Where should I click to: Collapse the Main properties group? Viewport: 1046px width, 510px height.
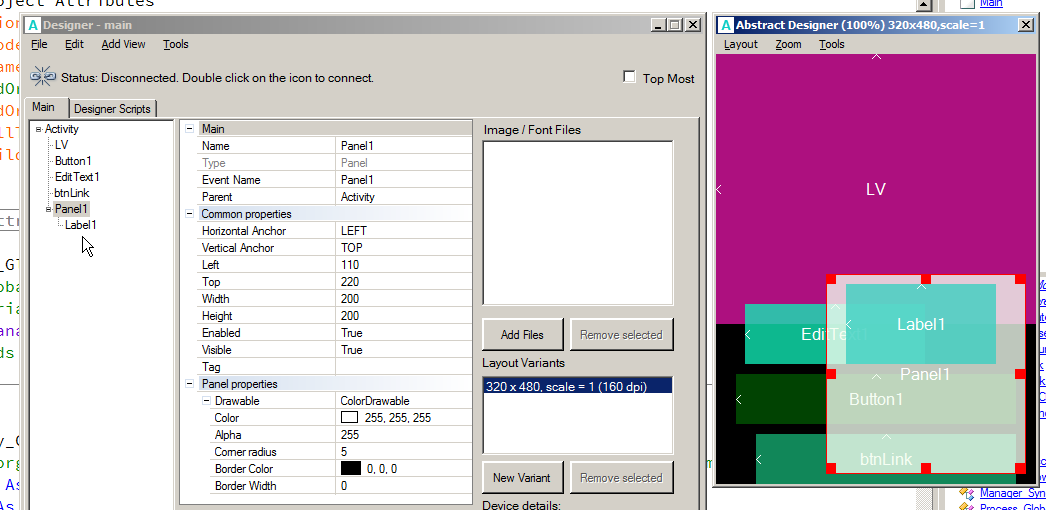point(189,129)
